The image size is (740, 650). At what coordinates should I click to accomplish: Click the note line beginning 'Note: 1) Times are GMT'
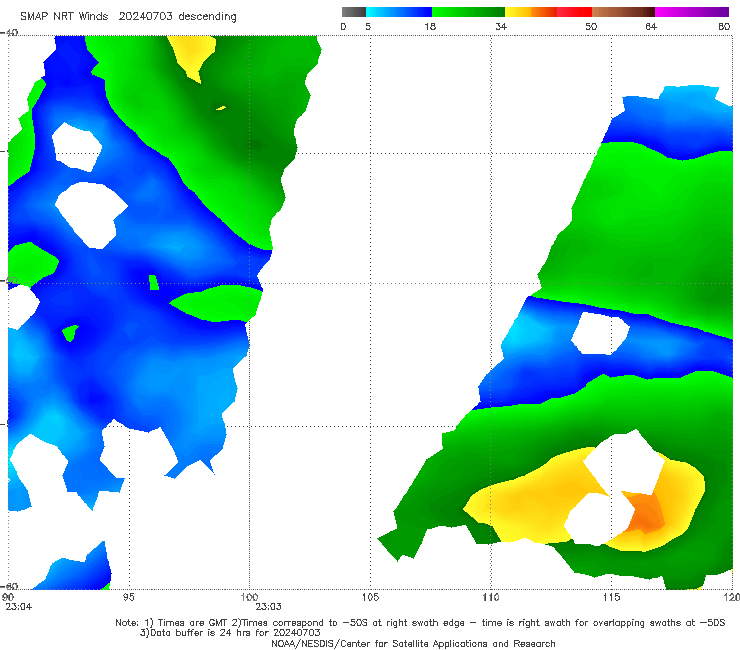point(420,623)
